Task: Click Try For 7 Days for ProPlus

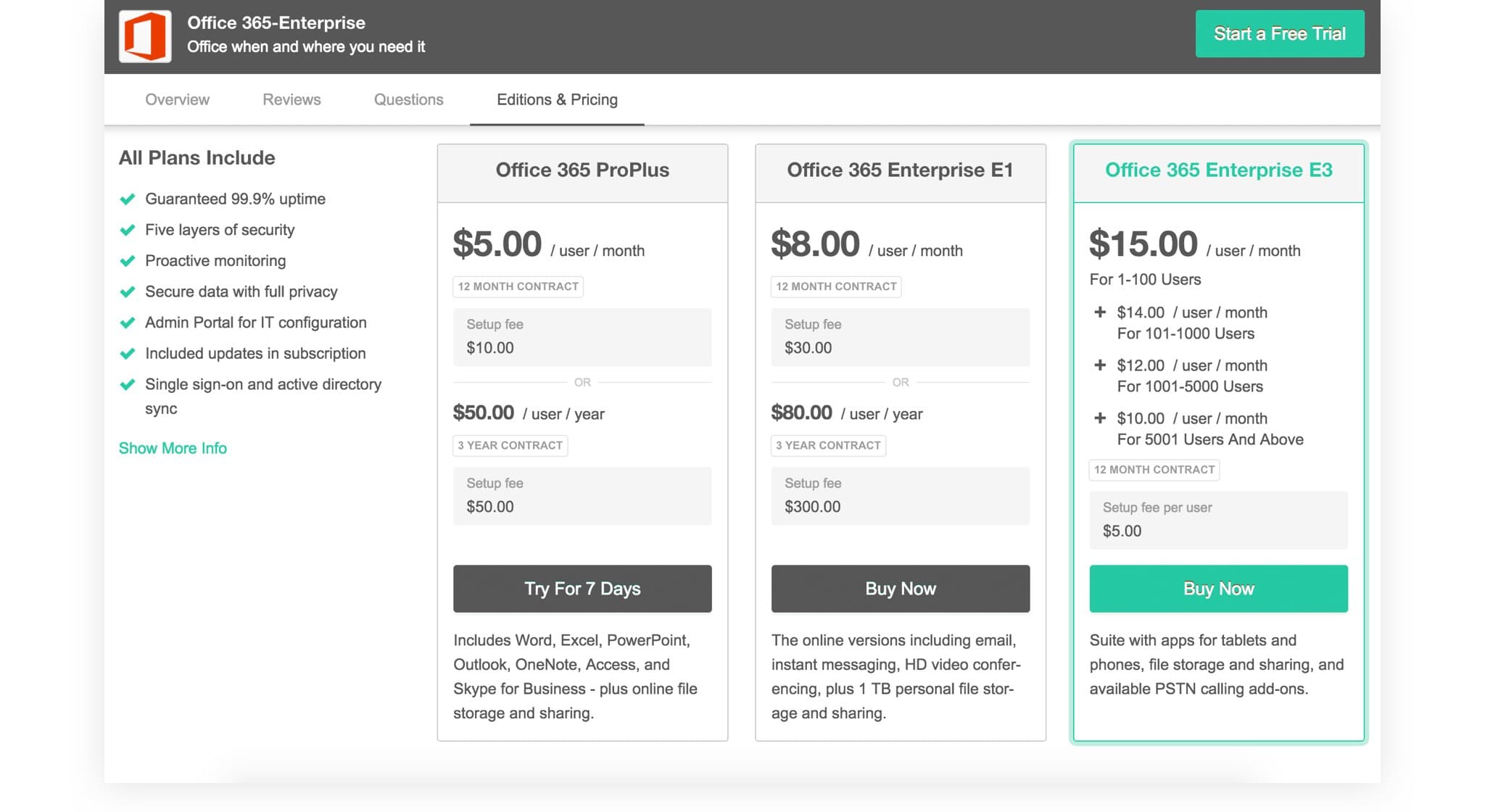Action: pos(582,589)
